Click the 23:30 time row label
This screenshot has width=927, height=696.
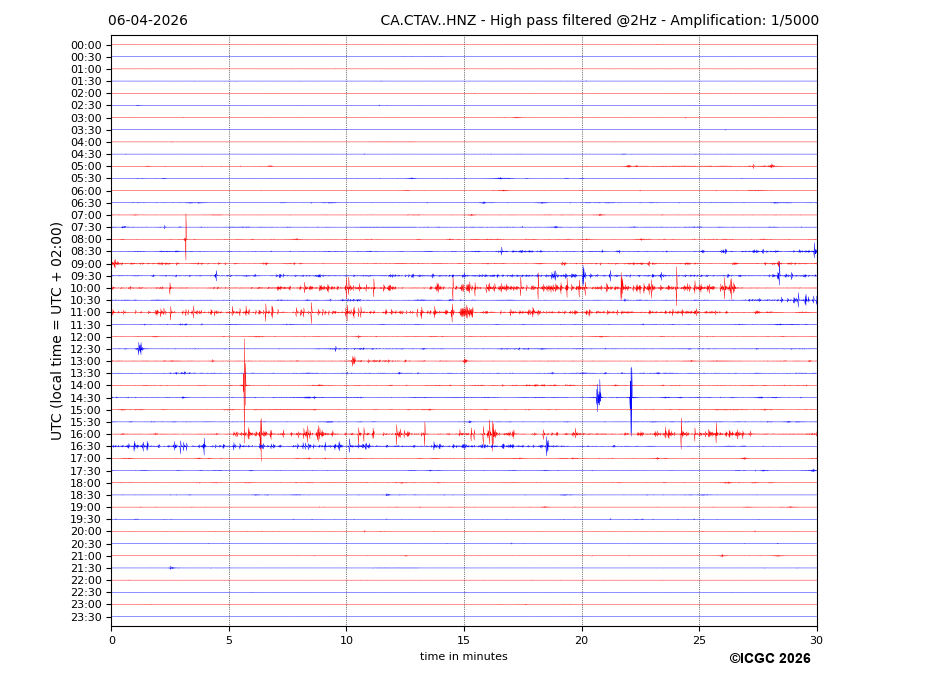(x=86, y=617)
